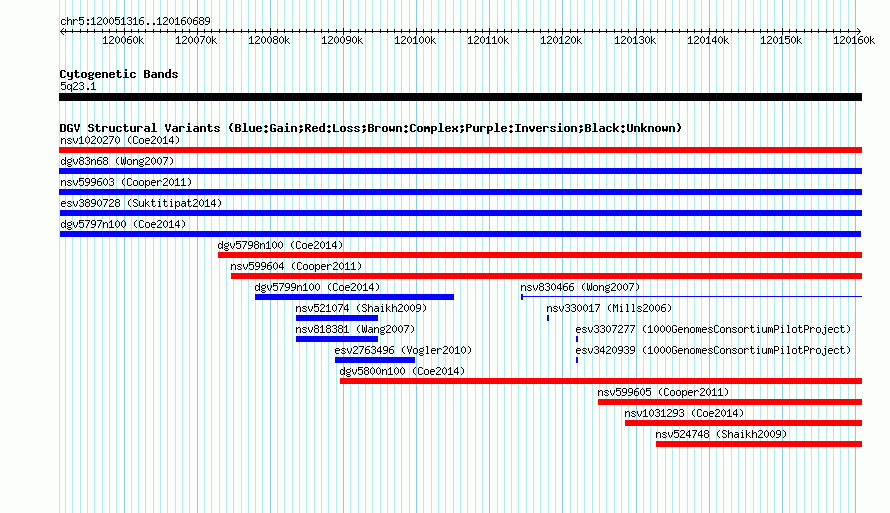
Task: Click the black 5q23.1 cytogenetic band bar
Action: (460, 97)
